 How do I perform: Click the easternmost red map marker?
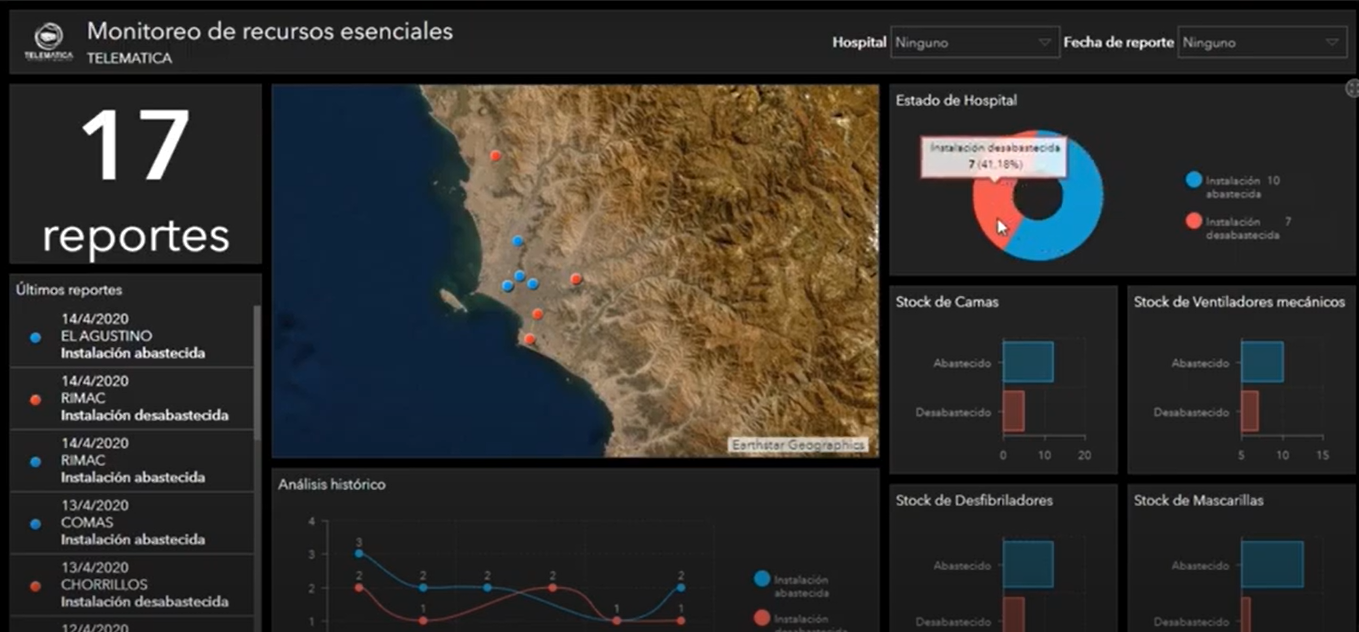575,279
